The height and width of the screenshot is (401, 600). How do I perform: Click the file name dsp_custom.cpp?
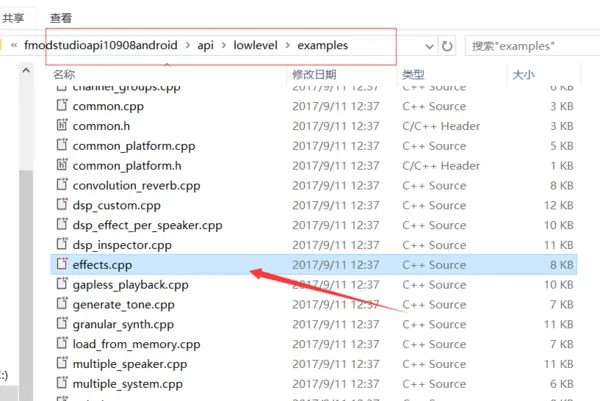(117, 205)
